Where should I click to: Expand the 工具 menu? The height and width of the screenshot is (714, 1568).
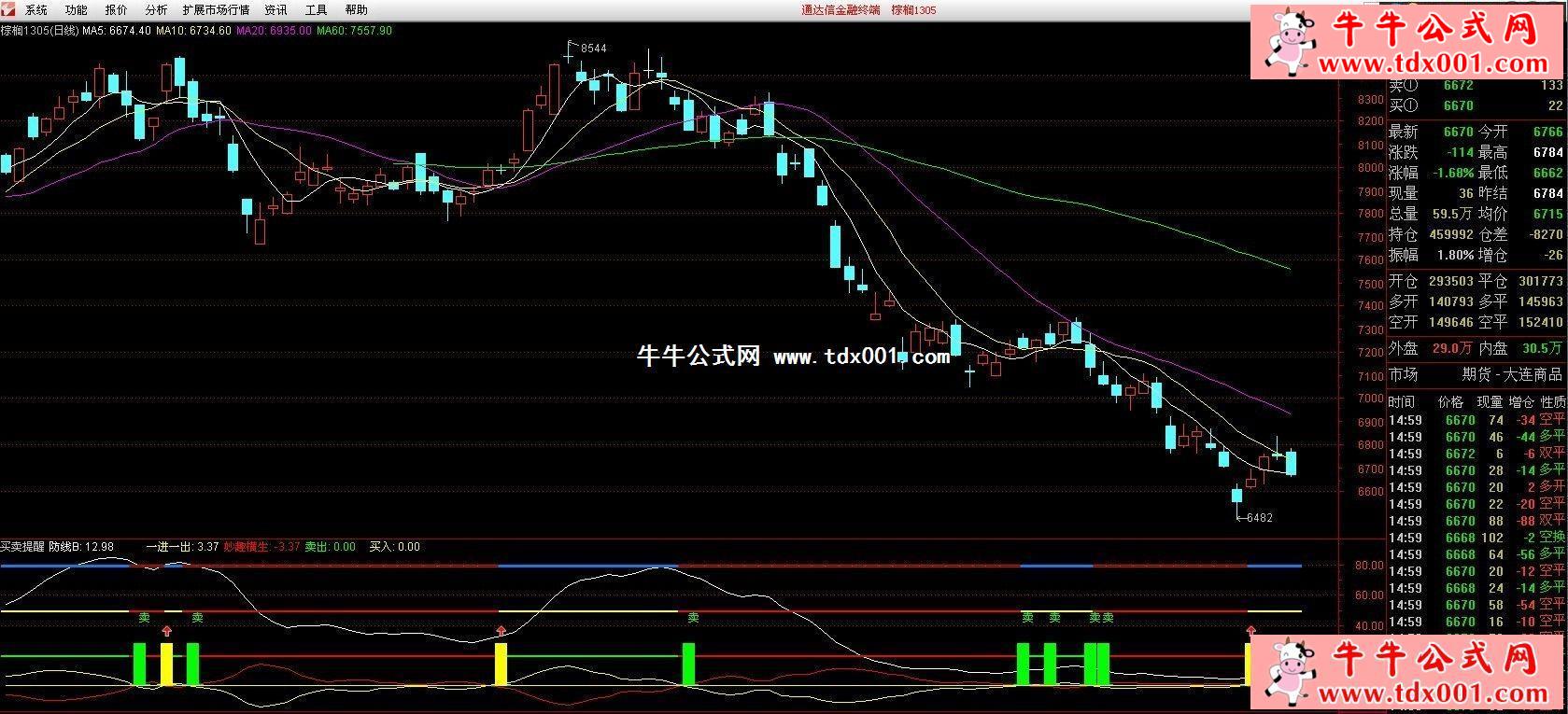coord(316,10)
